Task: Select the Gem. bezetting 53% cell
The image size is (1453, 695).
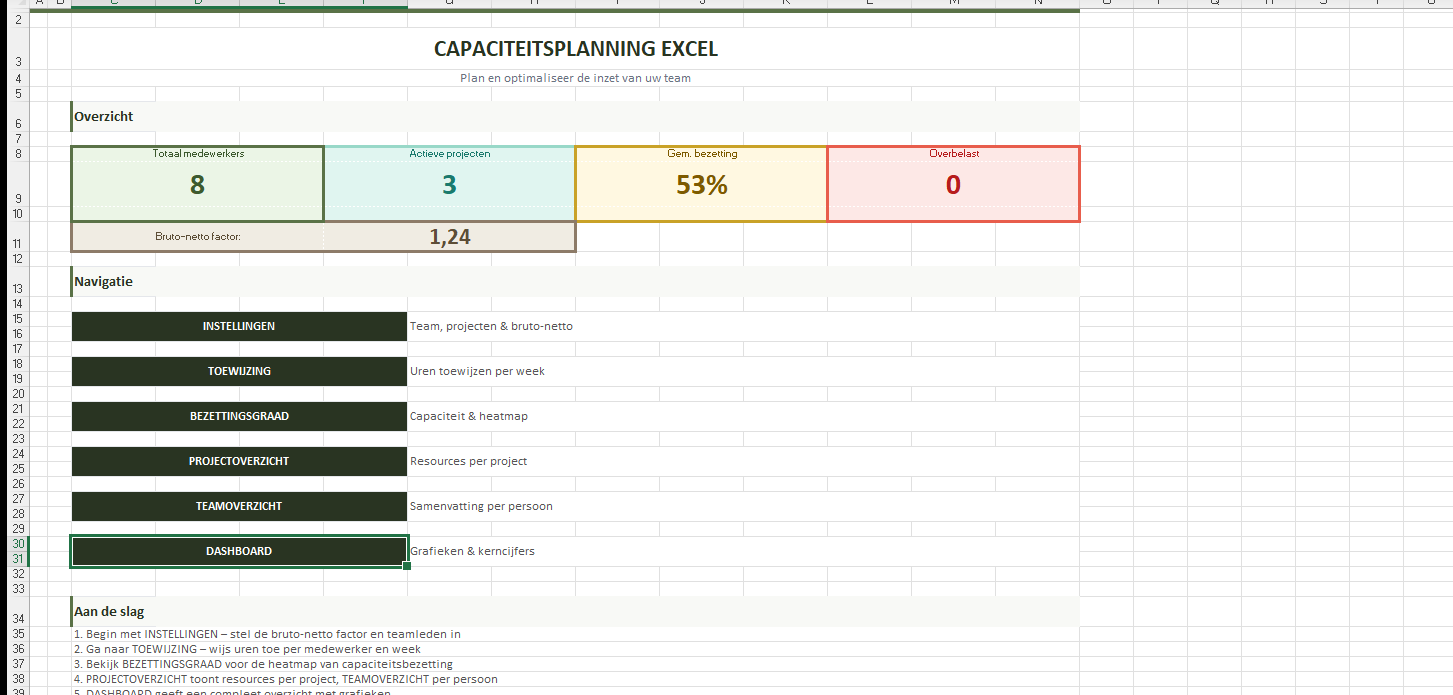Action: [701, 185]
